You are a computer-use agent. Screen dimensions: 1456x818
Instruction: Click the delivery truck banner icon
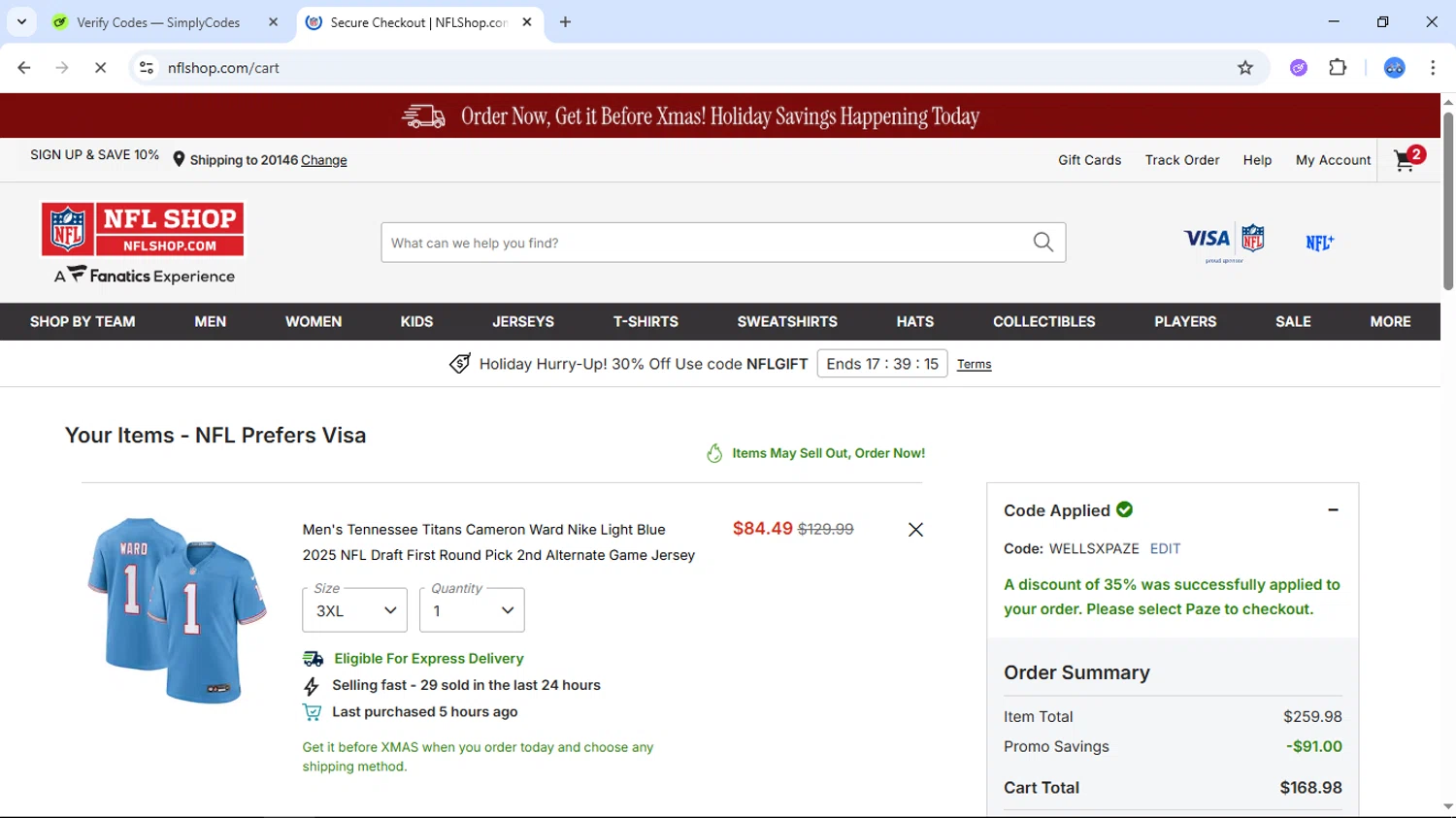point(424,116)
